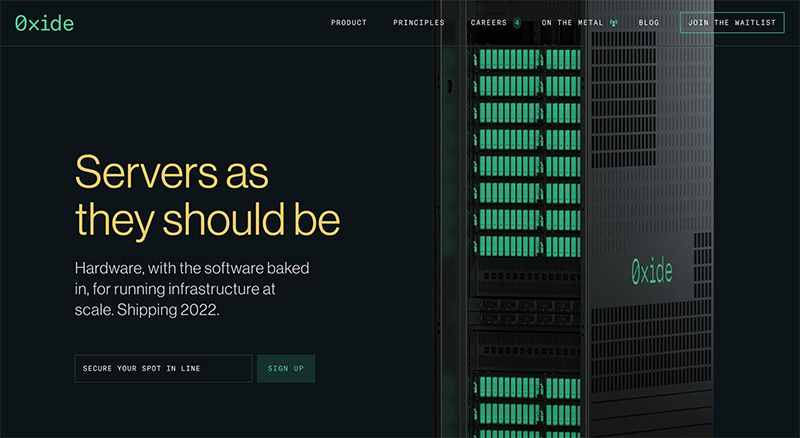
Task: Visit the Blog link
Action: (x=649, y=23)
